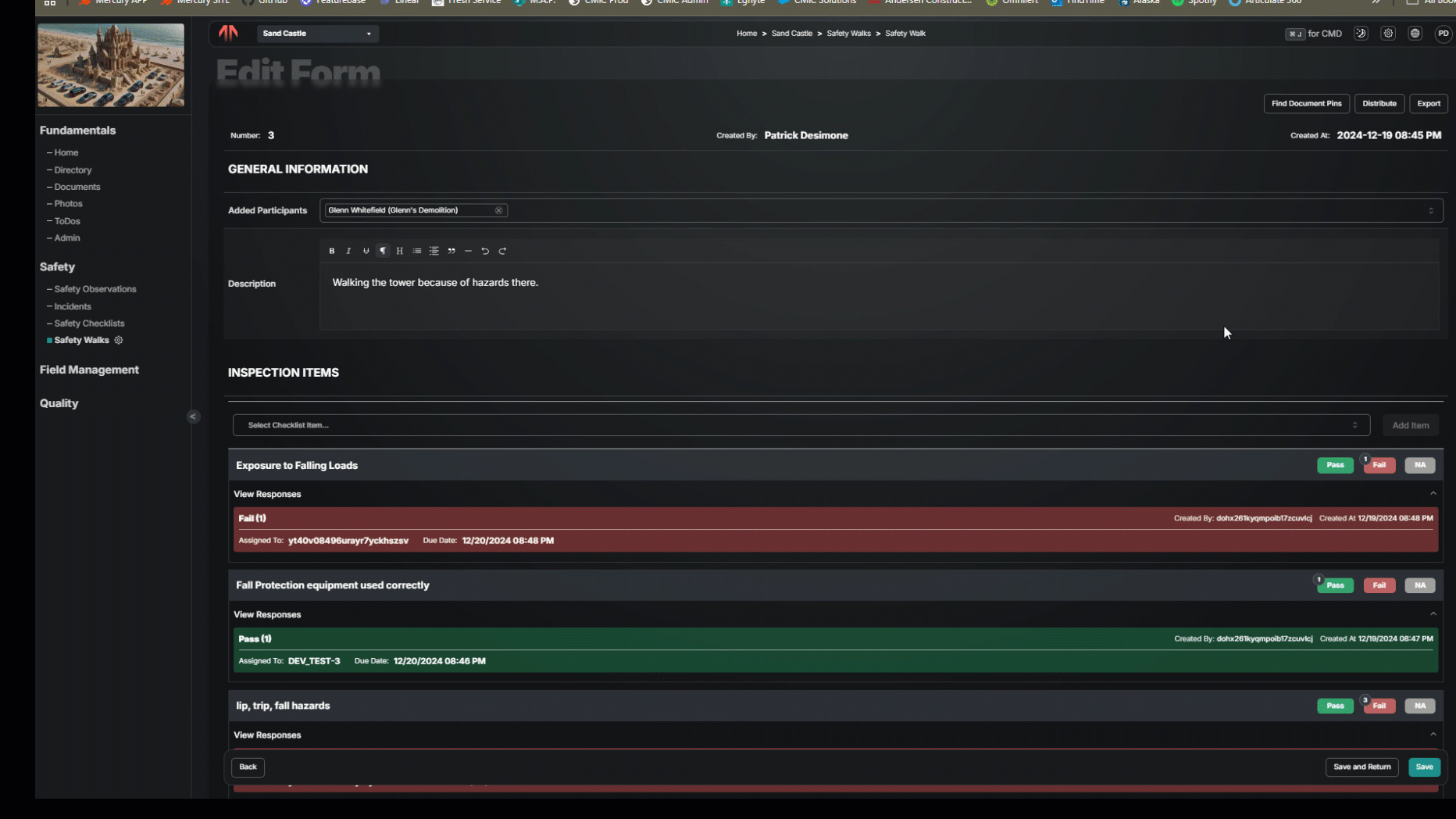
Task: Set lip, trip, fall hazards to NA
Action: 1419,706
